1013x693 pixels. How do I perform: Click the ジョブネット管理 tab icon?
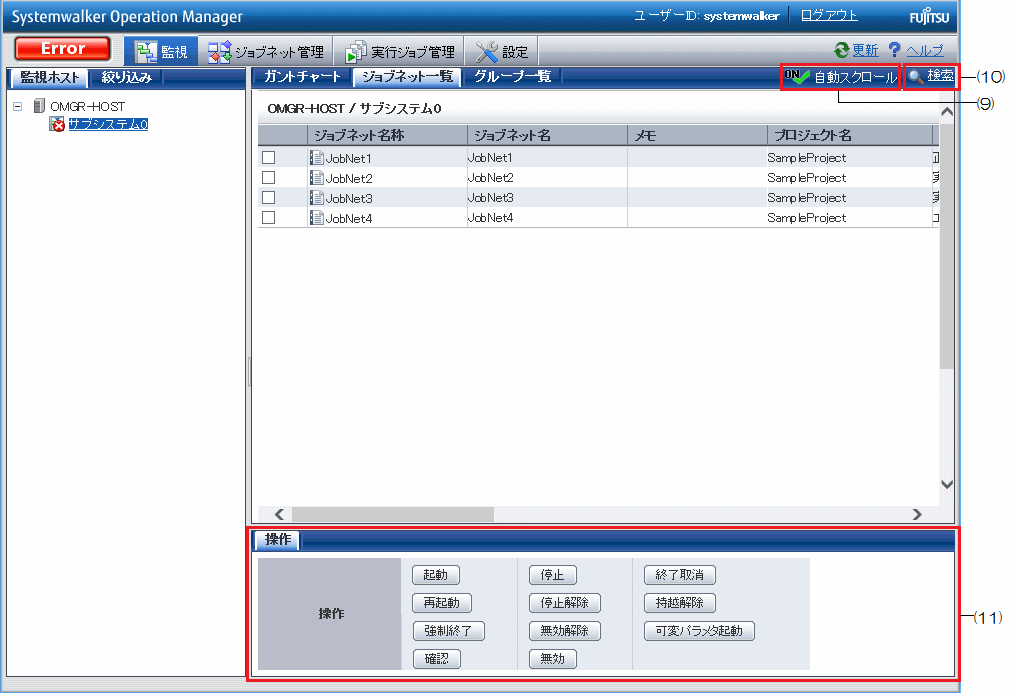pos(220,52)
